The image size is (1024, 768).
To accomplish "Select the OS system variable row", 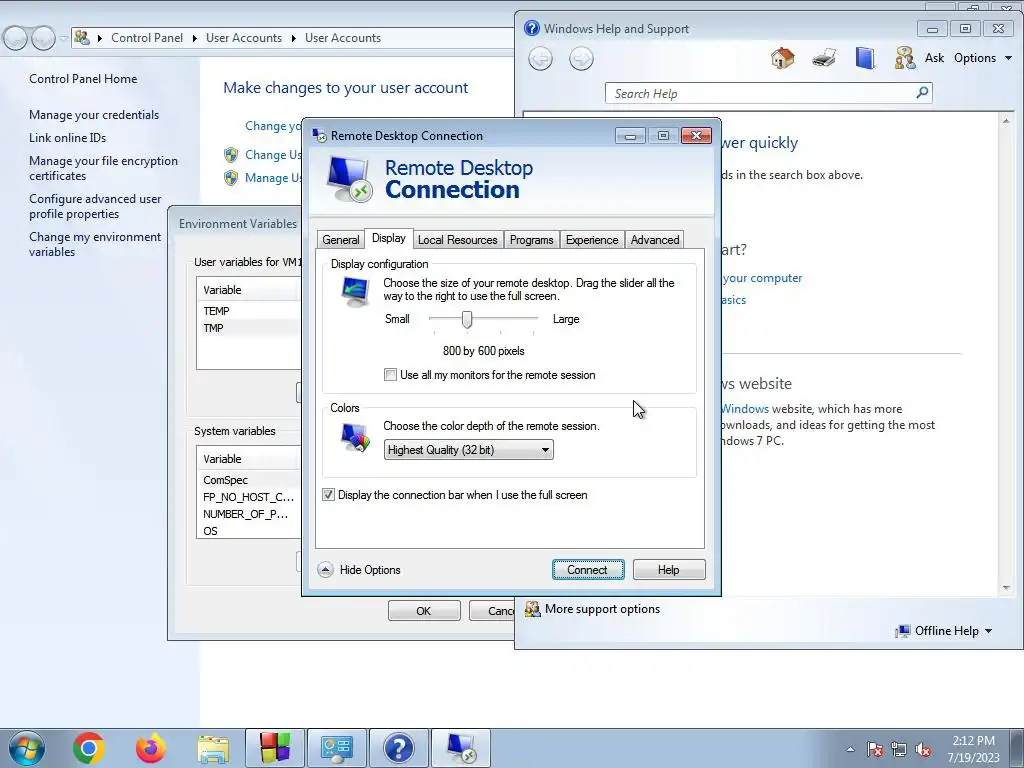I will tap(248, 531).
